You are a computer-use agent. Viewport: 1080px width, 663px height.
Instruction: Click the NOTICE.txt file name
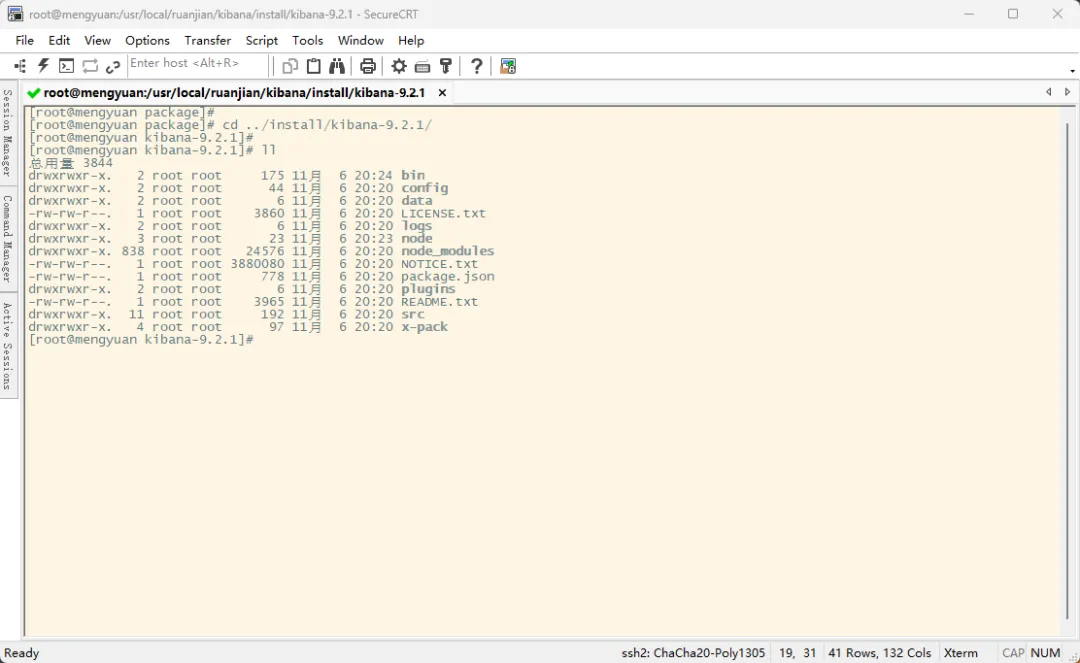click(439, 264)
